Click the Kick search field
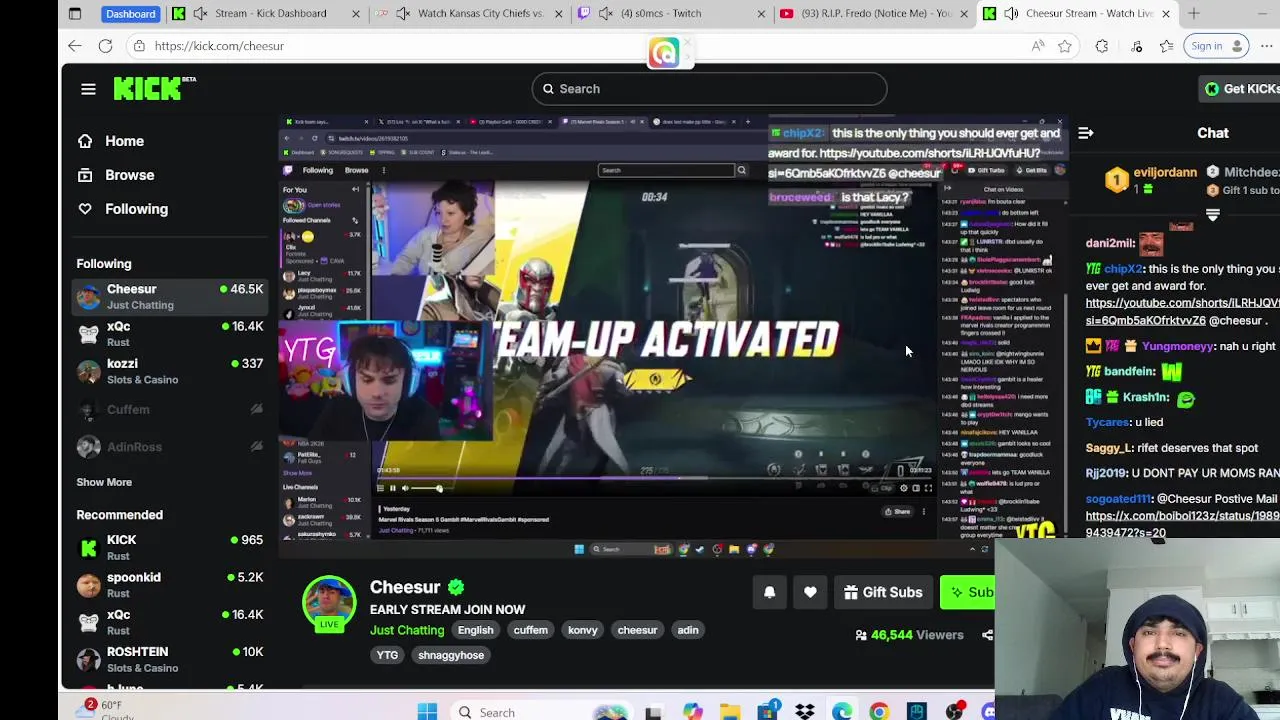 pos(709,89)
